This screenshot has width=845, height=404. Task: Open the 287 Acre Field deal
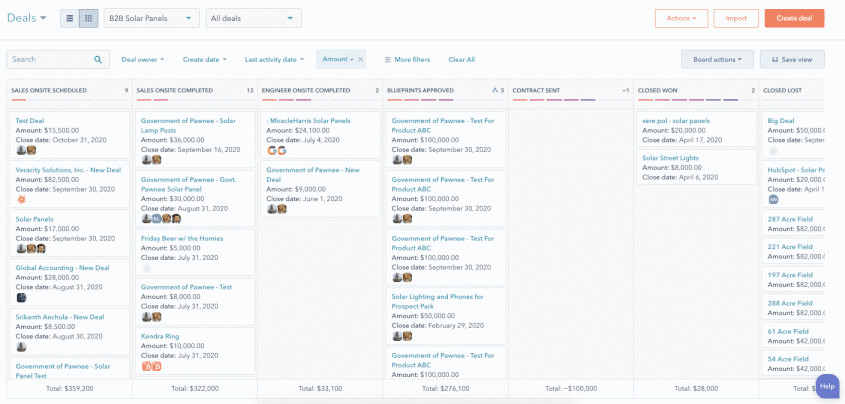click(790, 219)
